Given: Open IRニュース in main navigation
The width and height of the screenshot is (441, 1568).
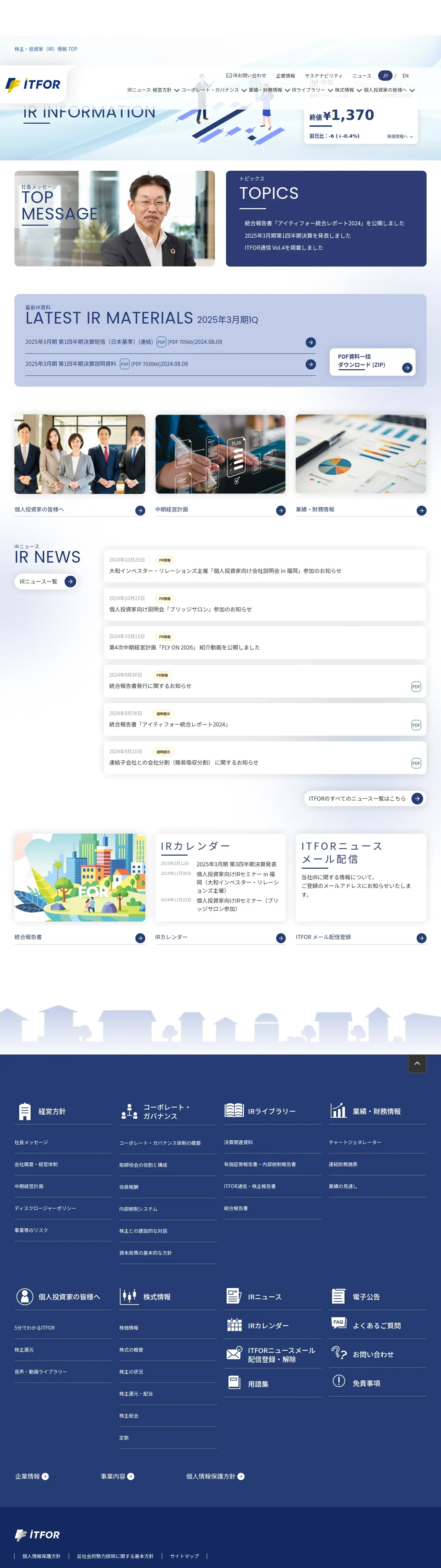Looking at the screenshot, I should [x=139, y=90].
